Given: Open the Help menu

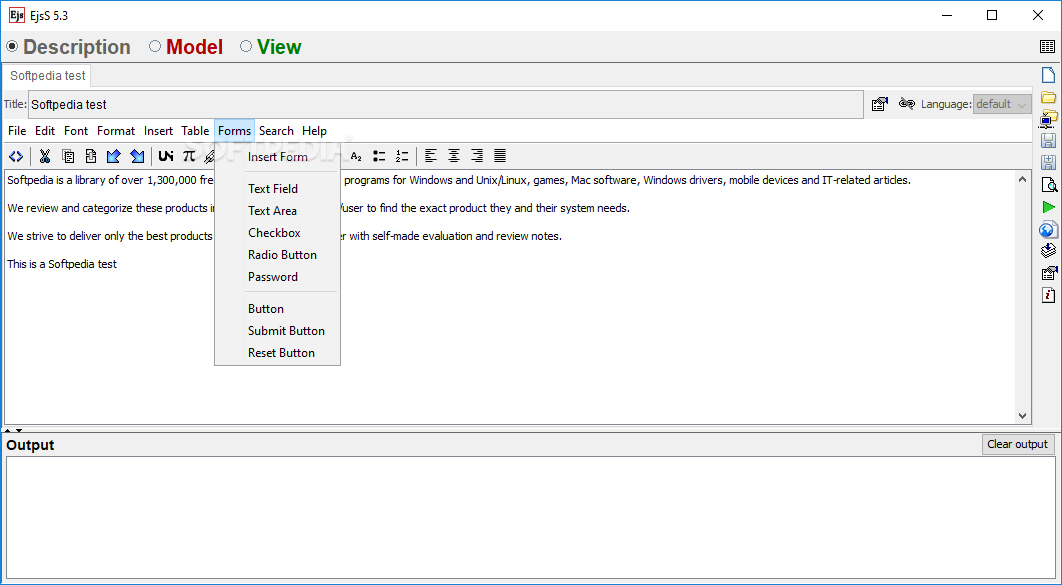Looking at the screenshot, I should 314,131.
